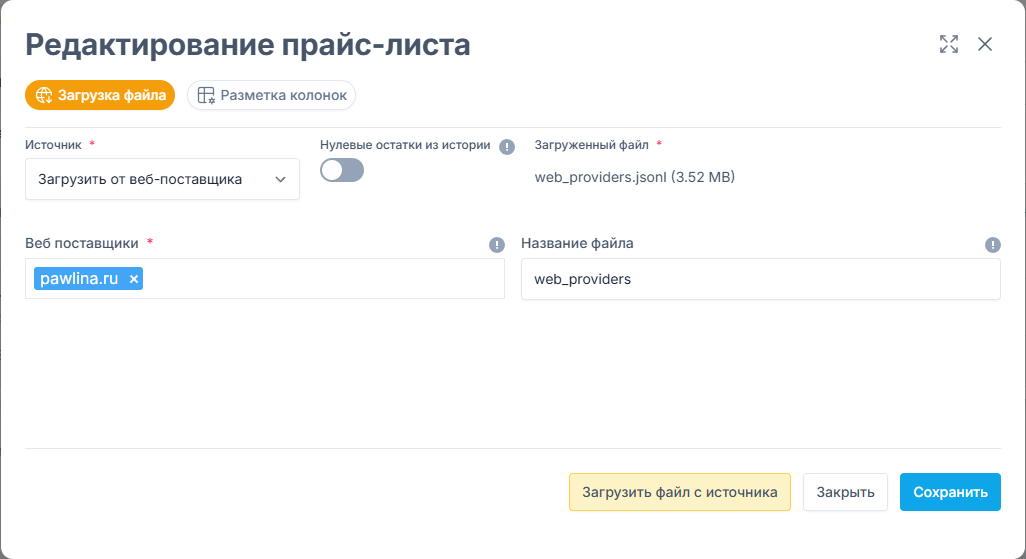Click the globe icon on Загрузка файла
Viewport: 1026px width, 559px height.
(x=44, y=95)
